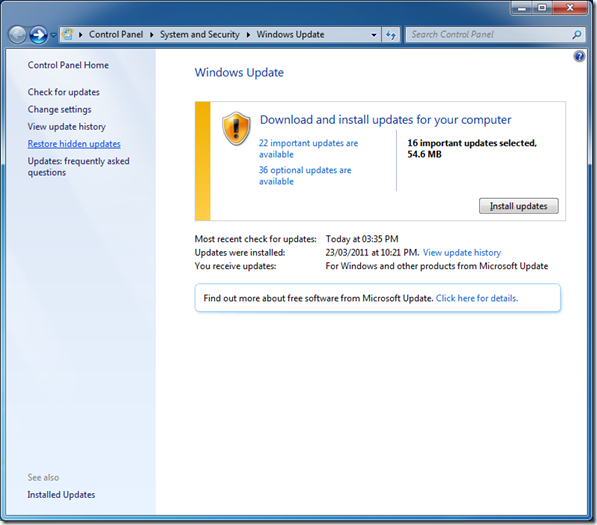The height and width of the screenshot is (525, 597).
Task: Click 22 important updates are available
Action: click(x=308, y=149)
